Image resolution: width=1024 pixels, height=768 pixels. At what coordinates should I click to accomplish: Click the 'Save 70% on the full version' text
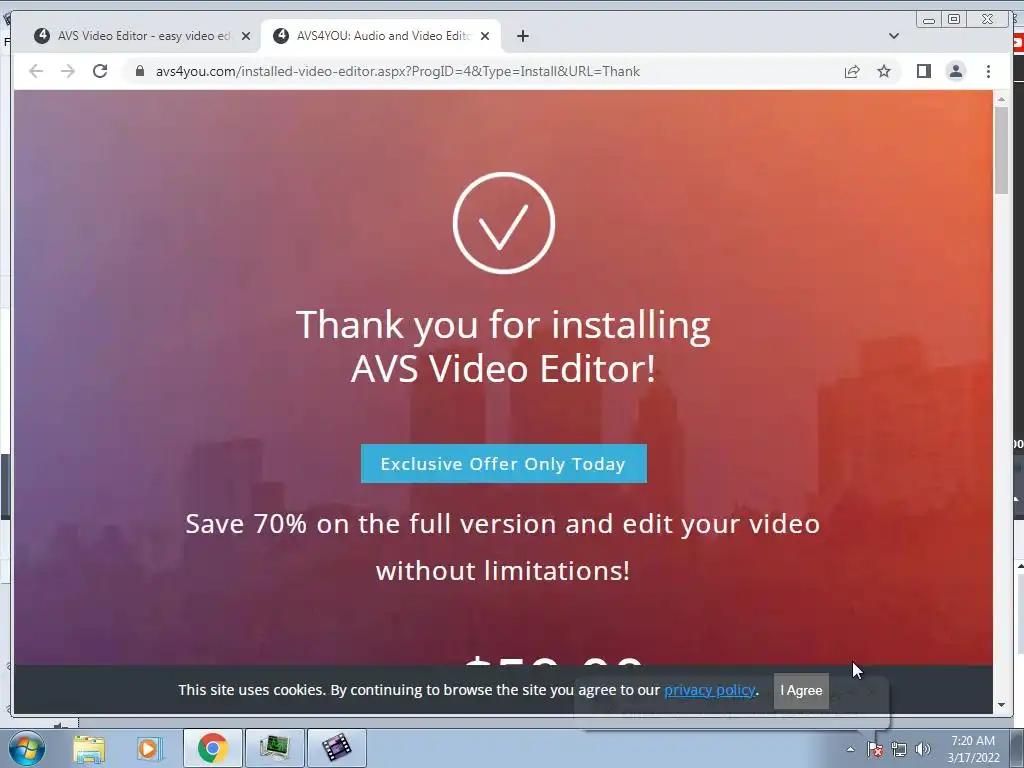pyautogui.click(x=503, y=547)
